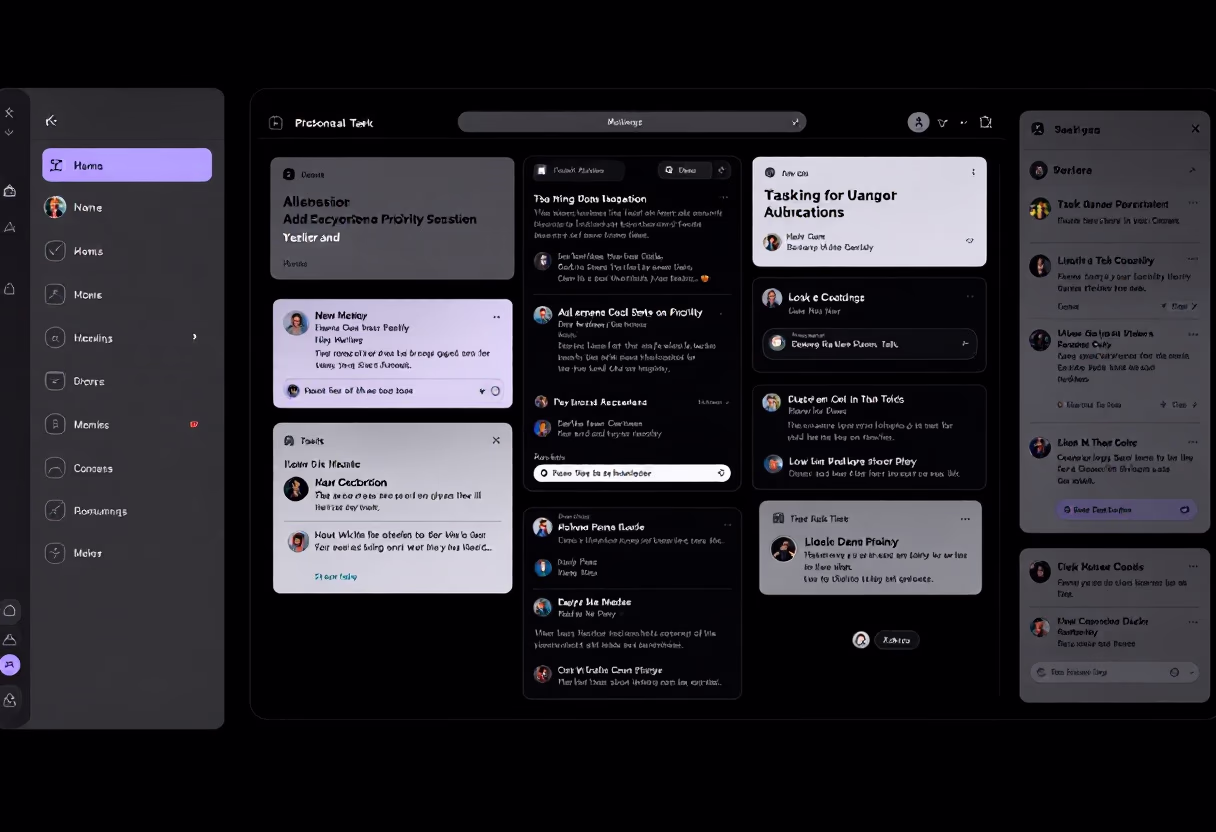Click the purple pill button in side panel
Screen dimensions: 1216x832
[1126, 509]
